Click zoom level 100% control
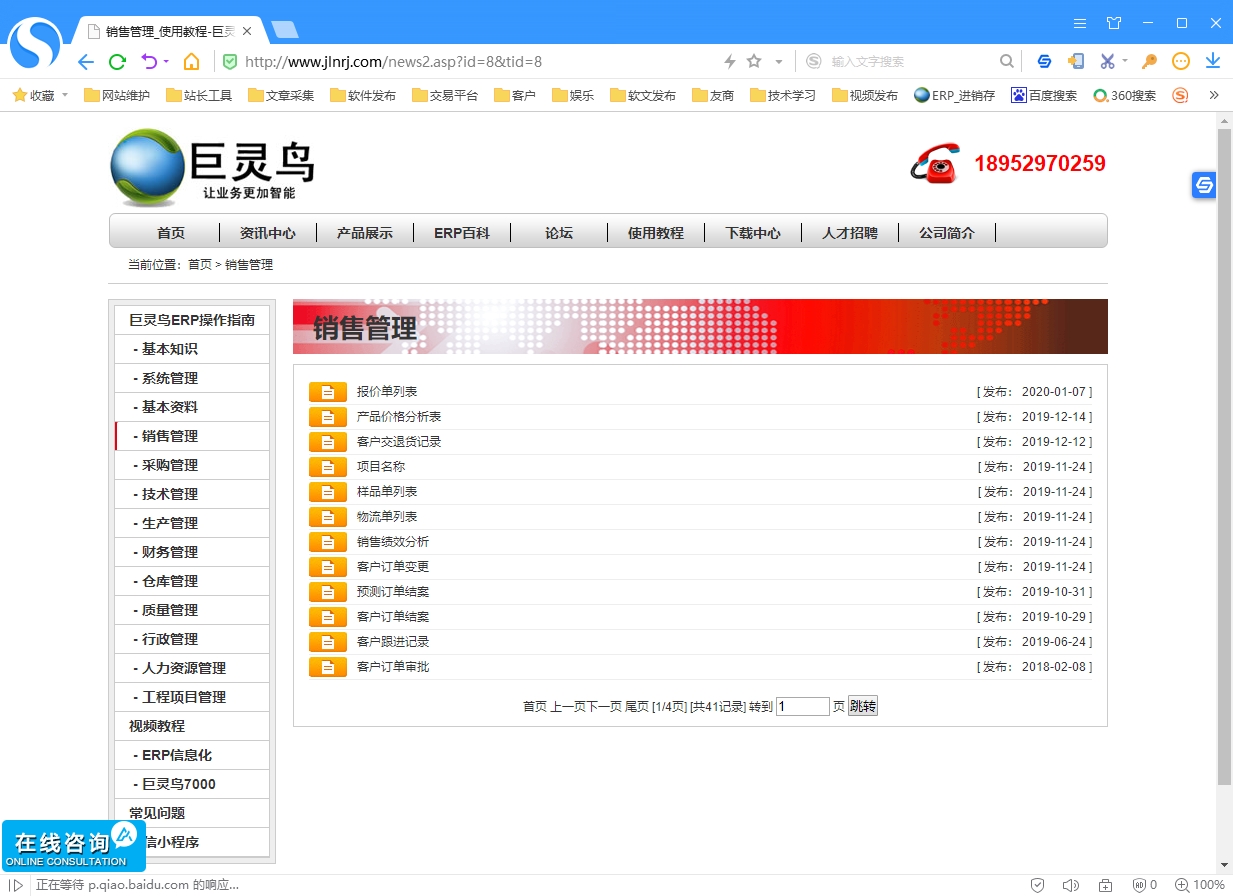This screenshot has width=1233, height=896. (x=1200, y=885)
